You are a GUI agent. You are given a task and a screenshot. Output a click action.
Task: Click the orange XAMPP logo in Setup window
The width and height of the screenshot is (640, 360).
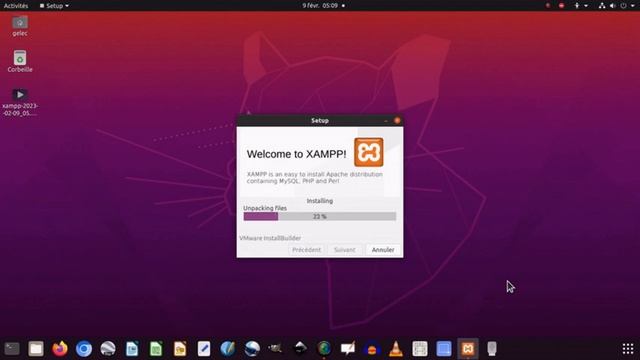pyautogui.click(x=369, y=152)
